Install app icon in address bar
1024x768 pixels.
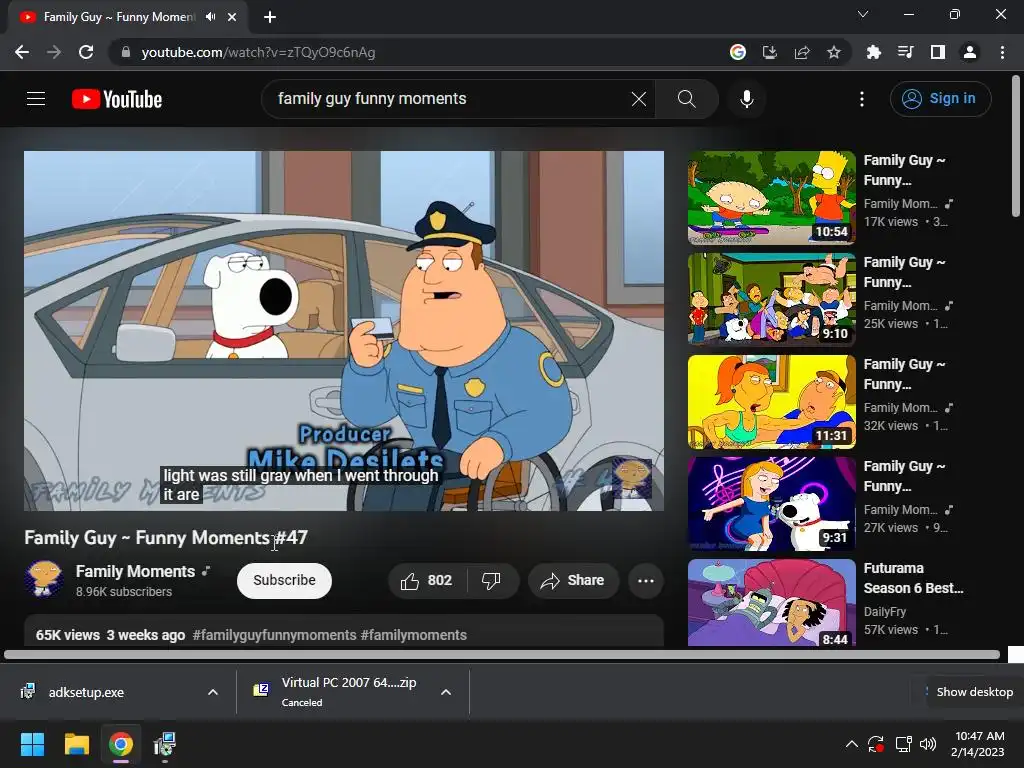(769, 52)
